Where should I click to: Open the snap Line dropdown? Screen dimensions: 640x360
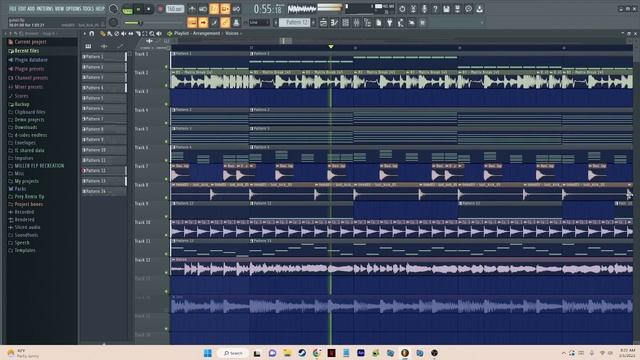[259, 23]
